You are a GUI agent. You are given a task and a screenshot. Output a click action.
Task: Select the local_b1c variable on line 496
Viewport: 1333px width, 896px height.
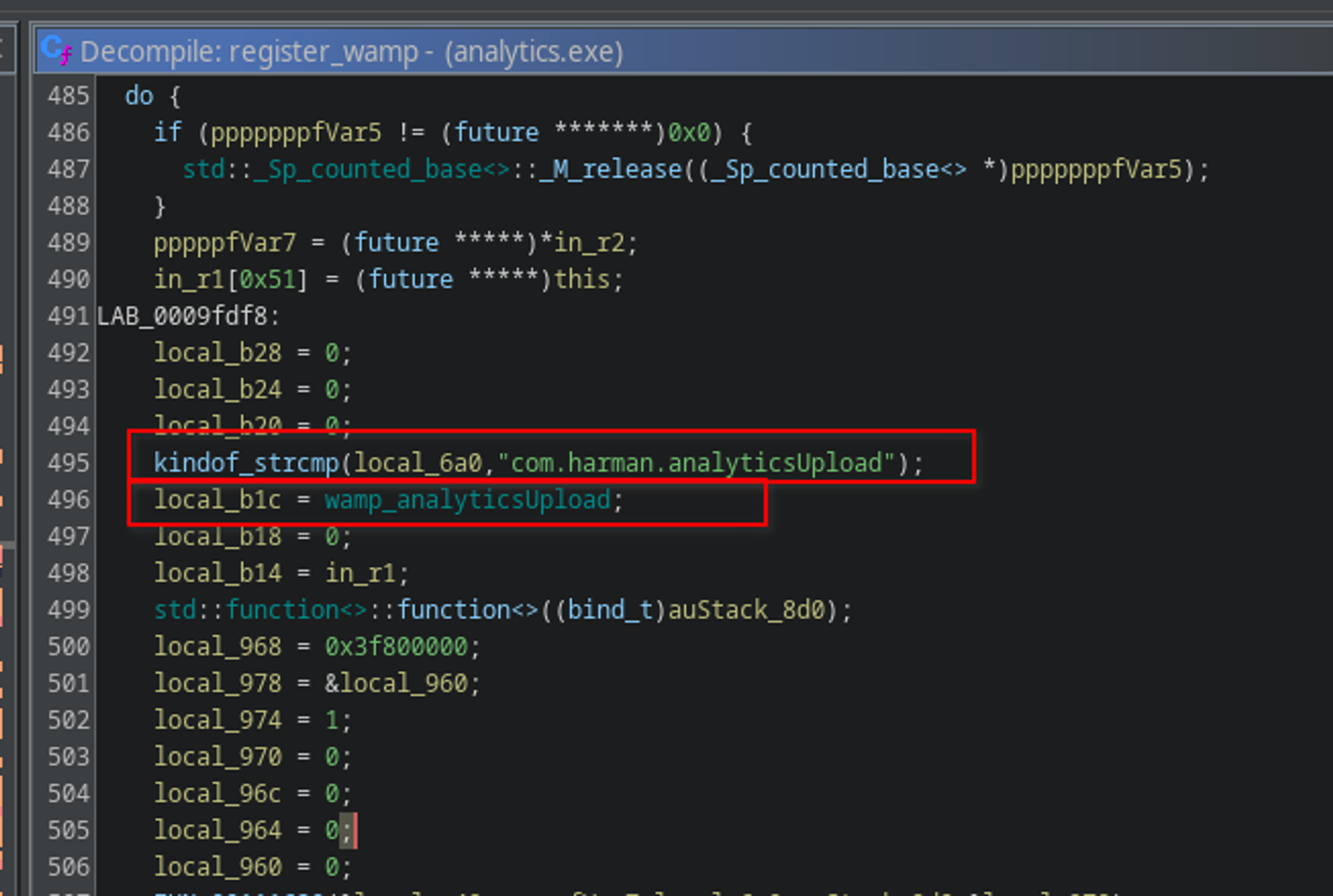click(x=217, y=500)
